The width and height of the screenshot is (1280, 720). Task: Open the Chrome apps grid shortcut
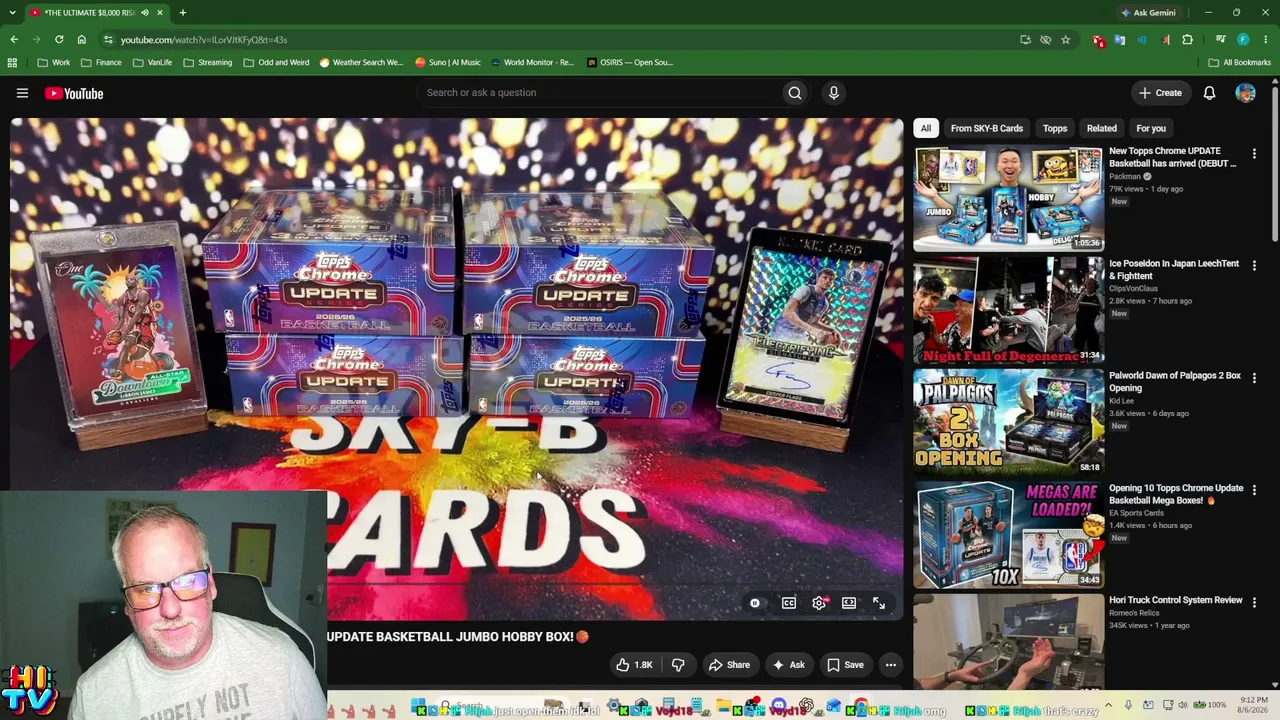pyautogui.click(x=12, y=62)
